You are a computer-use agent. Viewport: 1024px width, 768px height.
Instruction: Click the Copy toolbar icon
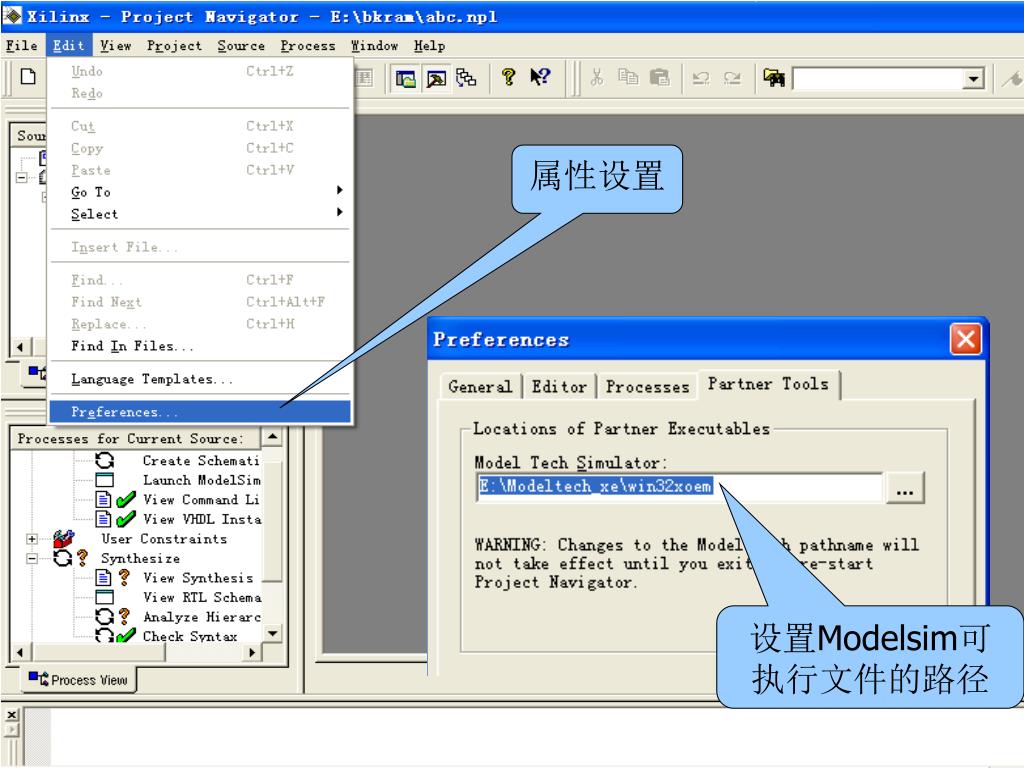[628, 77]
